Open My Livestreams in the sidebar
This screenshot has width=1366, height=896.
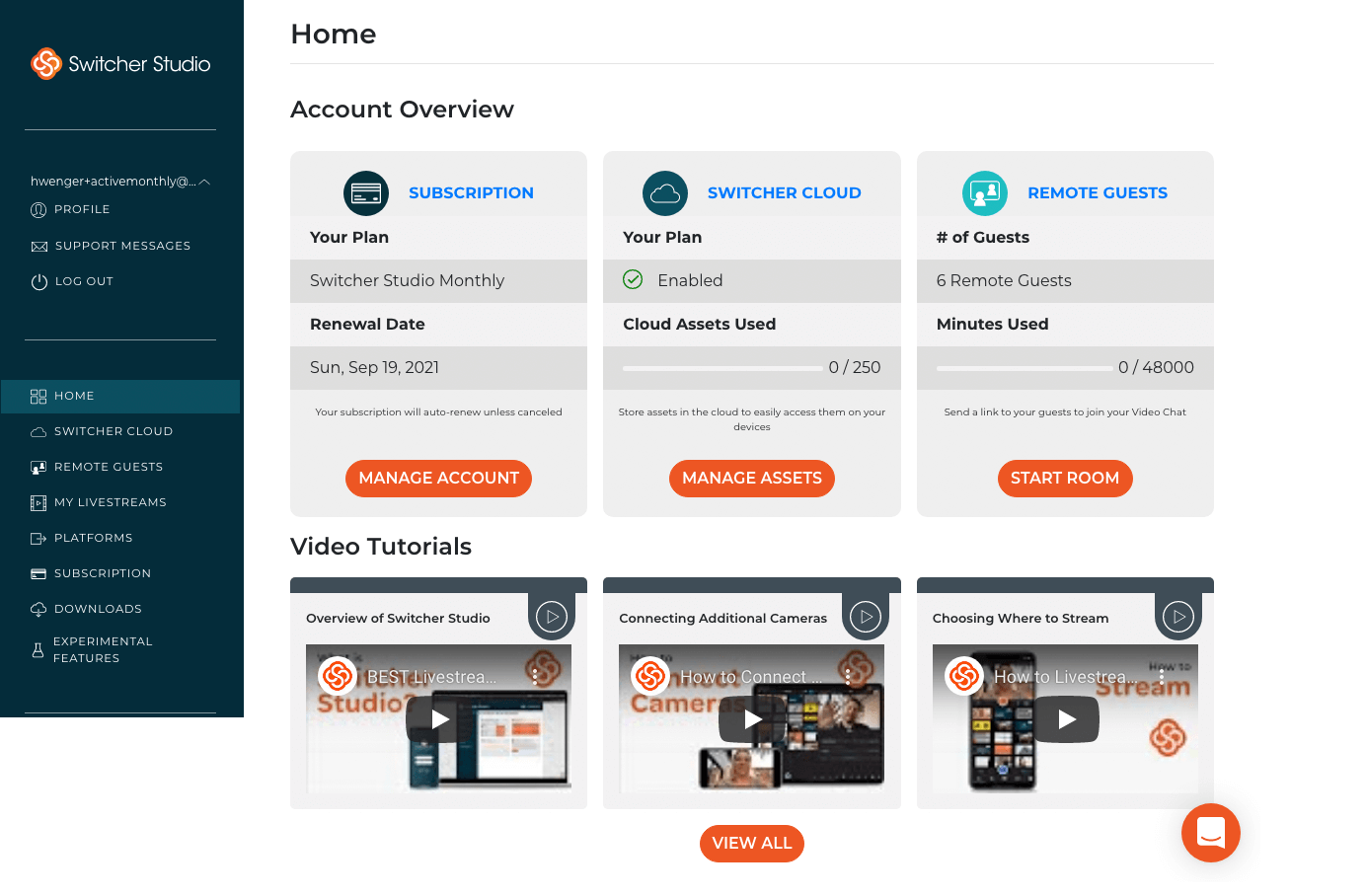110,502
